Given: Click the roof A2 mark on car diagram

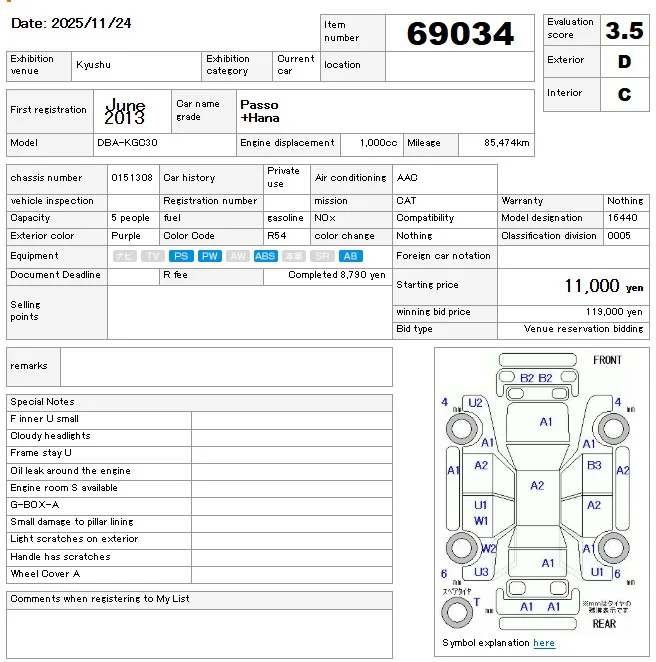Looking at the screenshot, I should pos(537,486).
